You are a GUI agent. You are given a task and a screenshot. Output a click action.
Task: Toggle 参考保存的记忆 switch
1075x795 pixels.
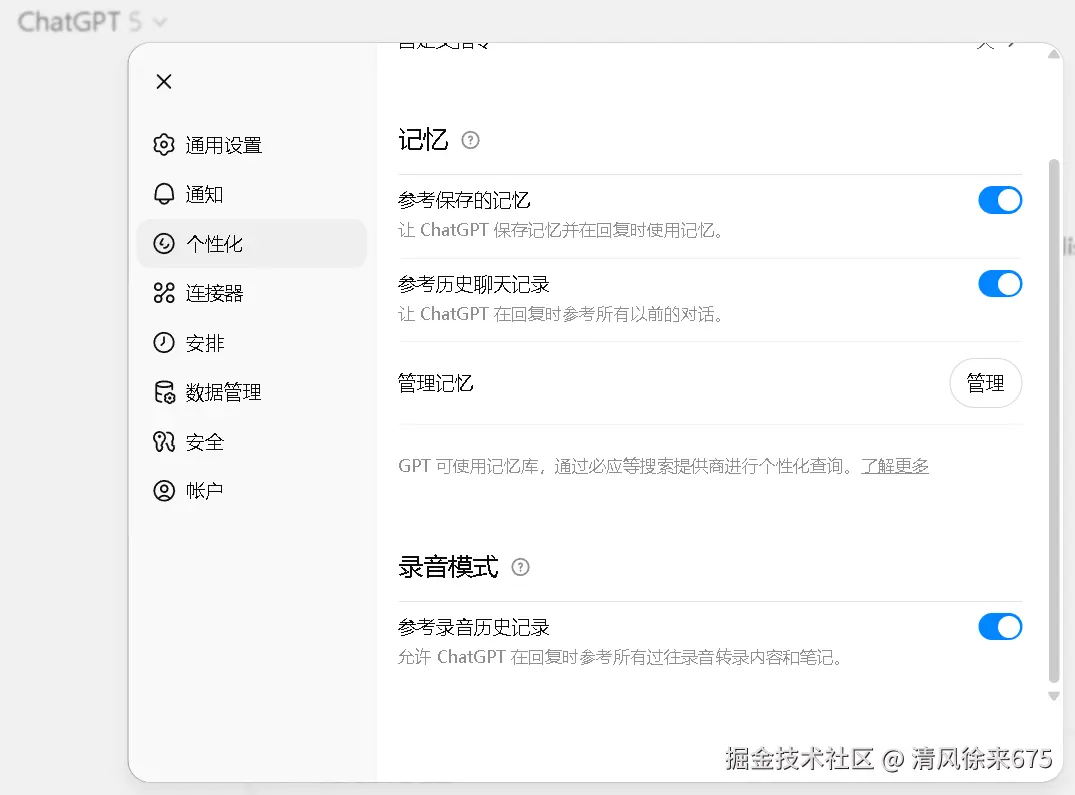point(1000,200)
